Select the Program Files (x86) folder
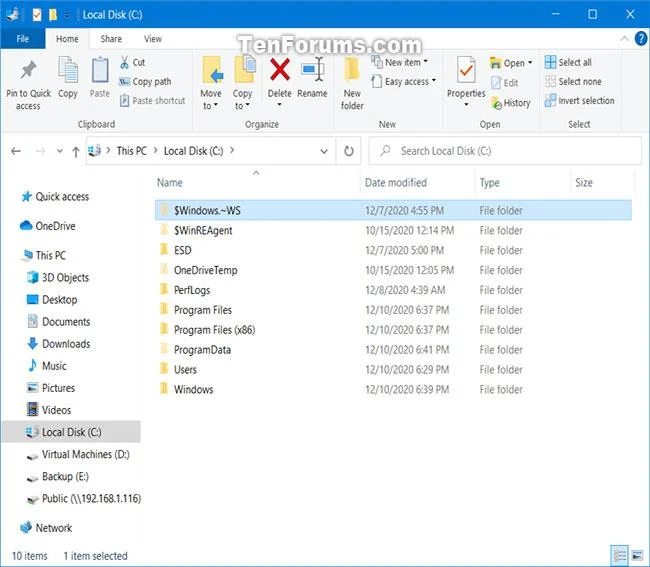 point(393,330)
